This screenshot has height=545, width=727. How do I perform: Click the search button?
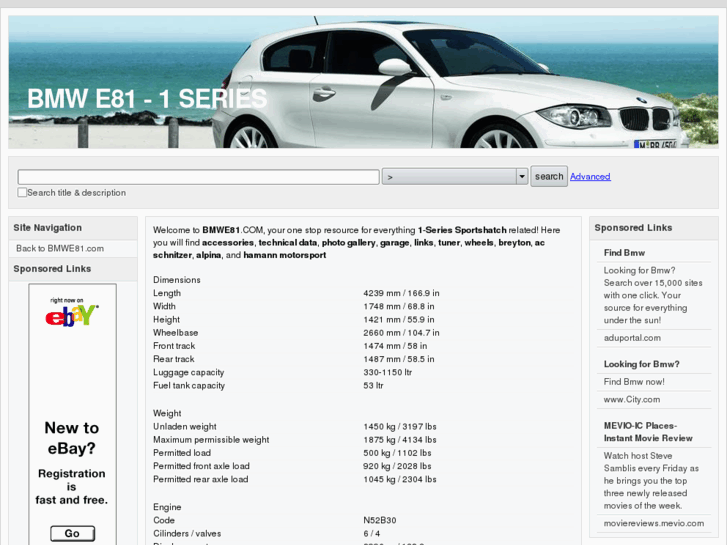click(549, 176)
